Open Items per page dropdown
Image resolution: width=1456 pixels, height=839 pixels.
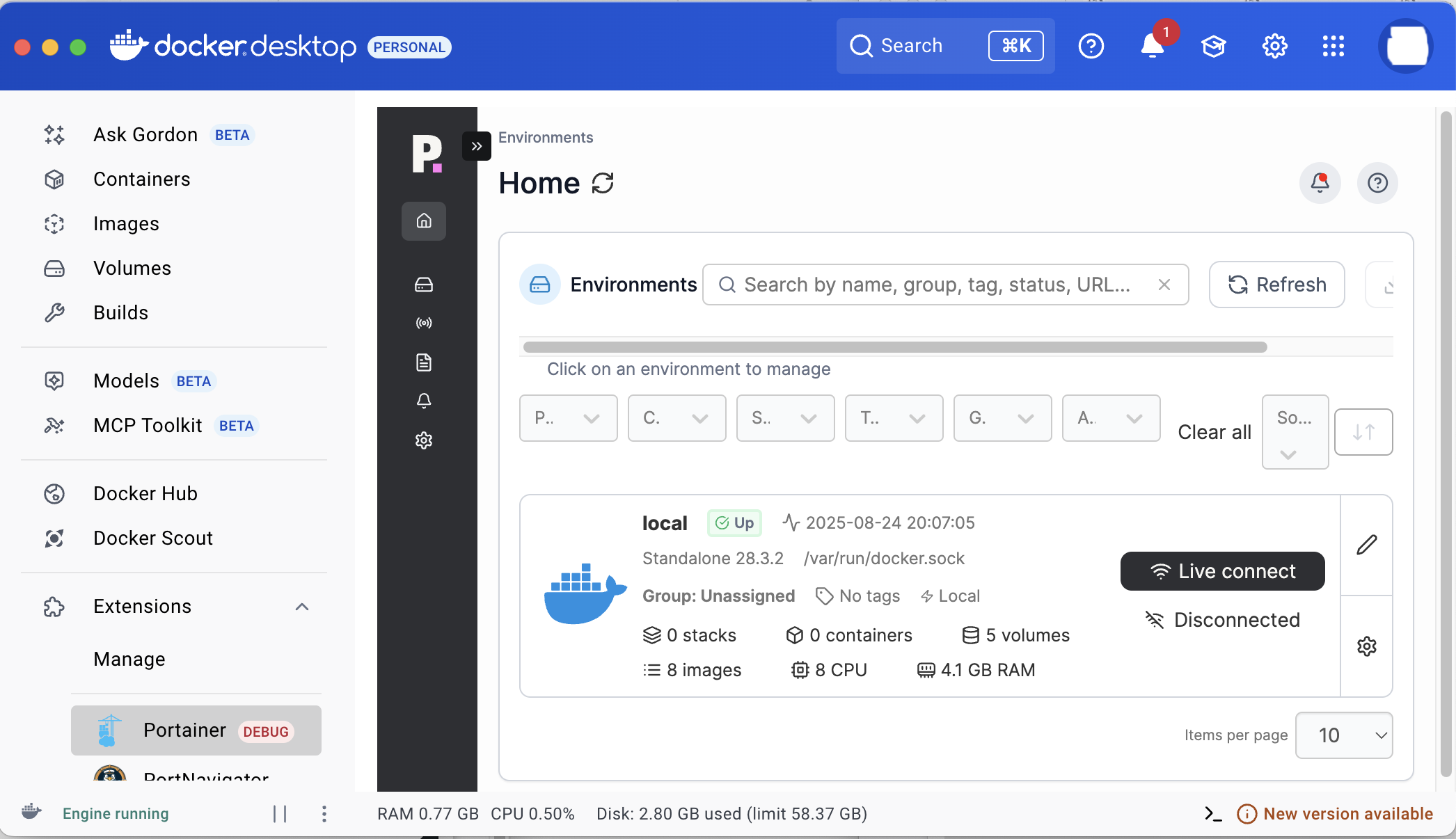point(1344,735)
